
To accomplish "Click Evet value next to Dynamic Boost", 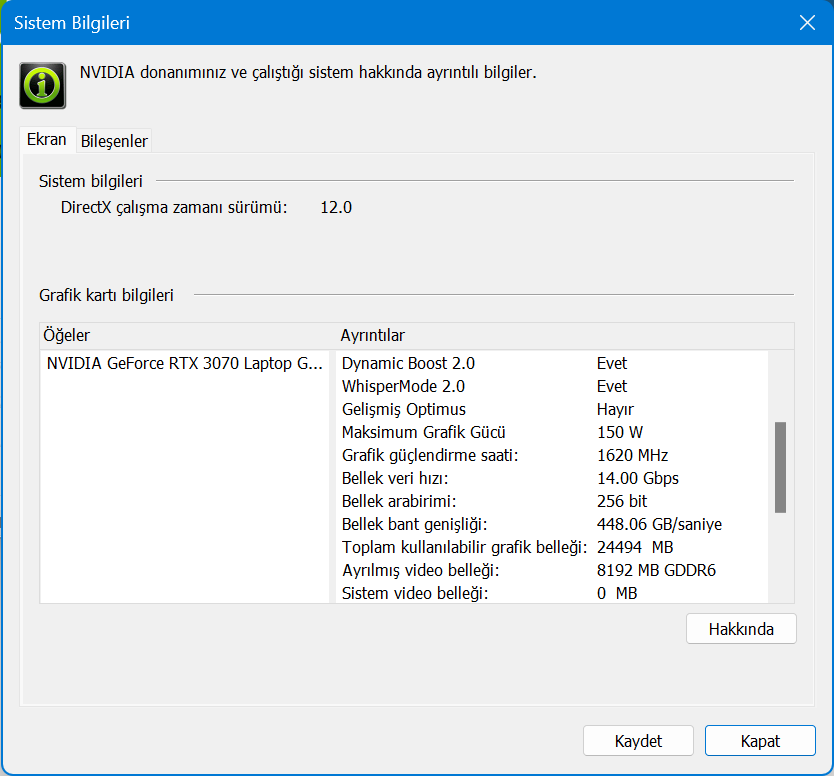I will (612, 363).
